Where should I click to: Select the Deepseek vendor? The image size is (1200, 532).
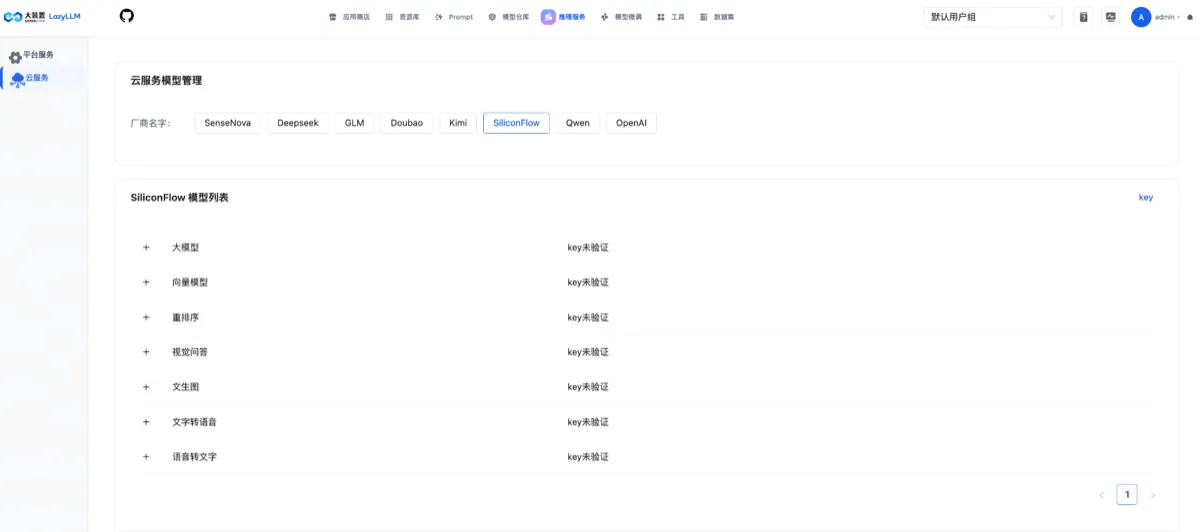tap(298, 123)
